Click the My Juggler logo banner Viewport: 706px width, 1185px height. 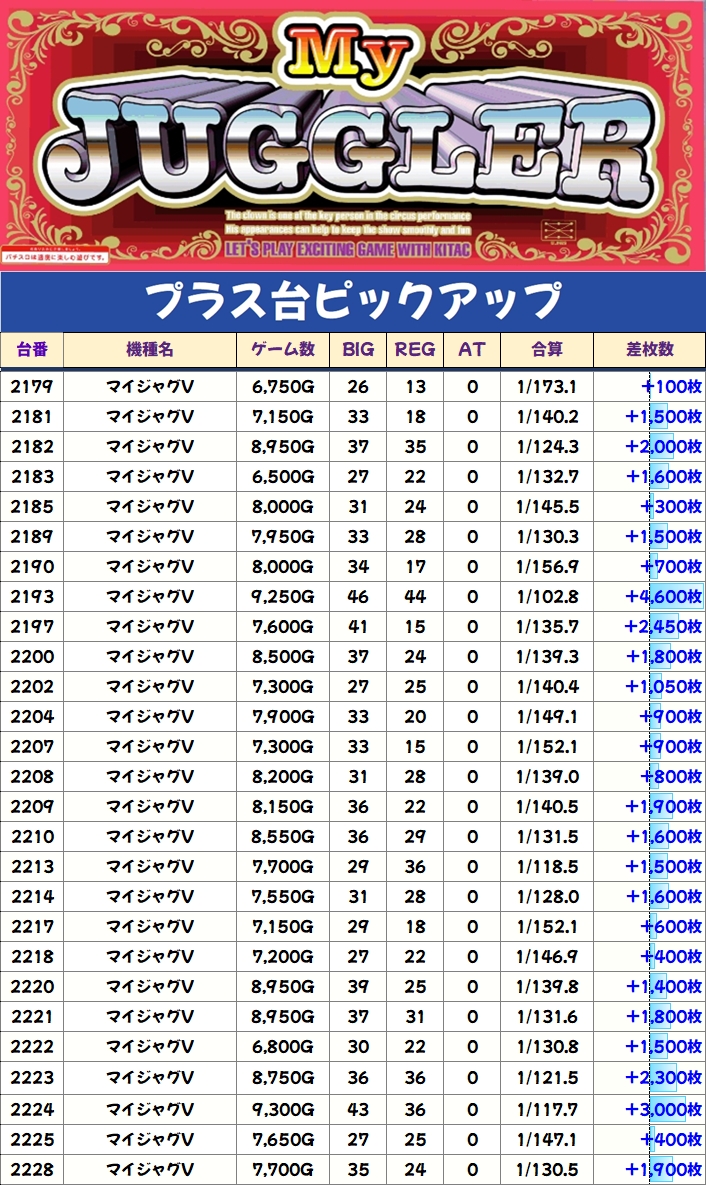coord(352,135)
